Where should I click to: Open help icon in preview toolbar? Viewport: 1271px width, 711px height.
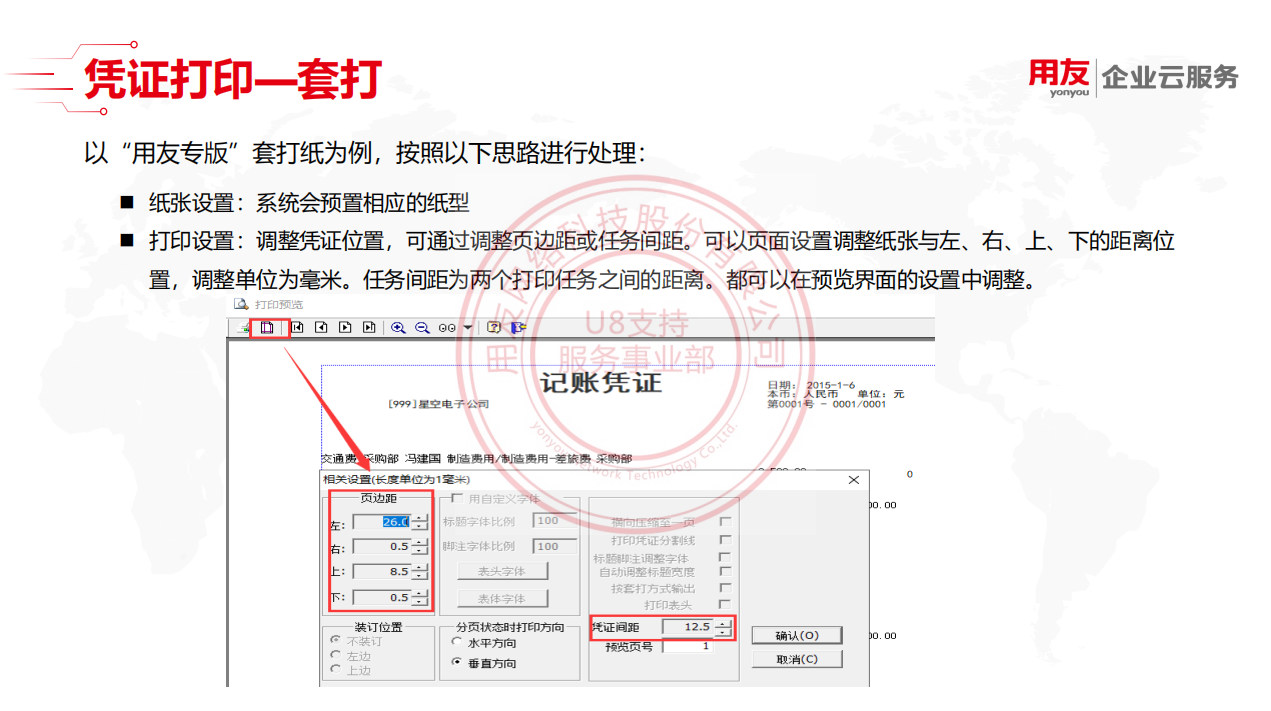click(x=493, y=327)
